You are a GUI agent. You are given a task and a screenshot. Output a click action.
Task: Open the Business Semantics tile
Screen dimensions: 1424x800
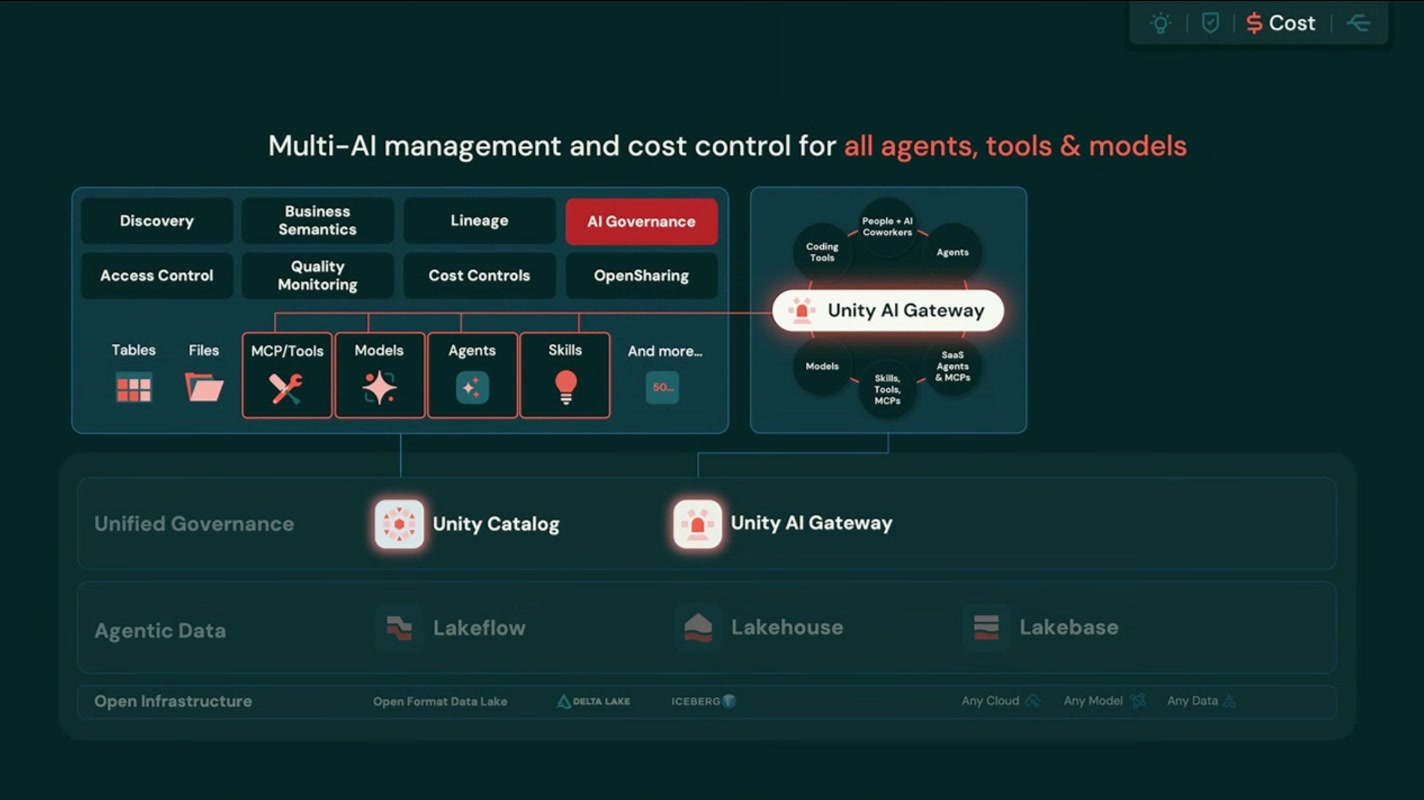tap(318, 221)
